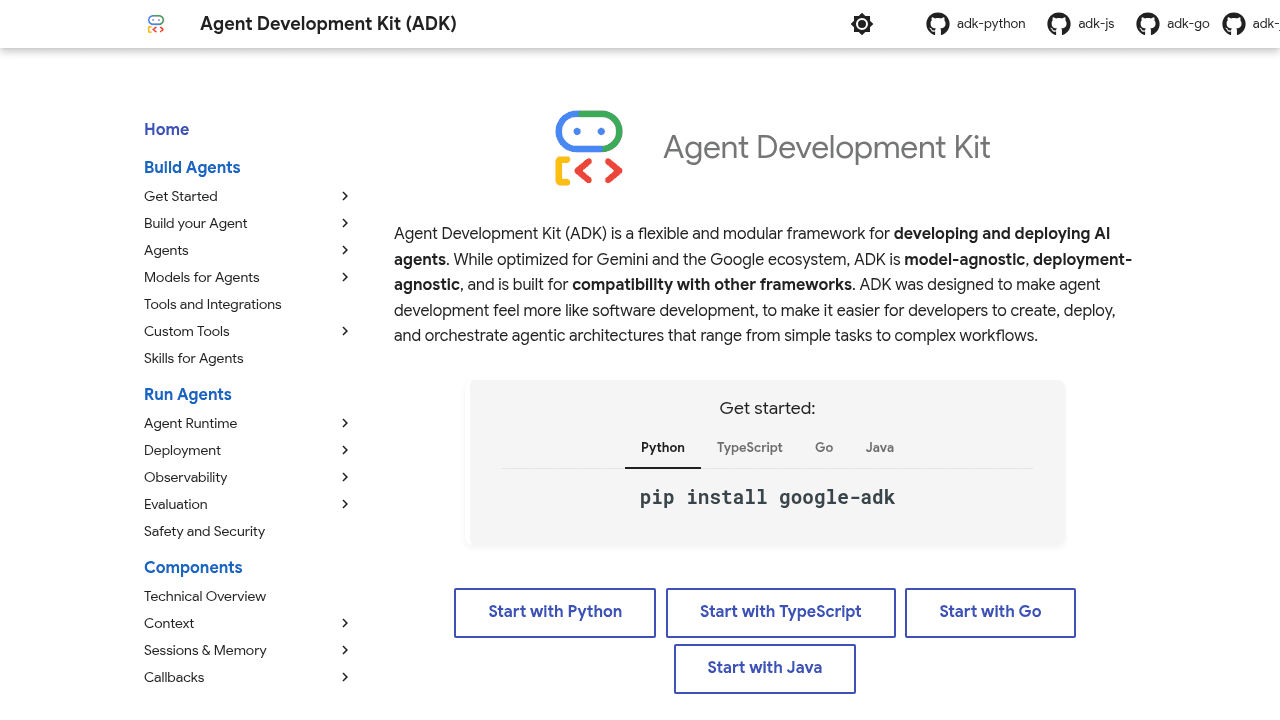
Task: Click the ADK logo above the page title
Action: 588,147
